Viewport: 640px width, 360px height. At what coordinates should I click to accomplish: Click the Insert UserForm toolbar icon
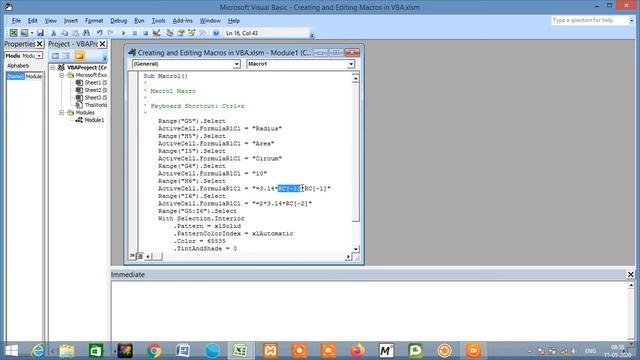[x=24, y=33]
